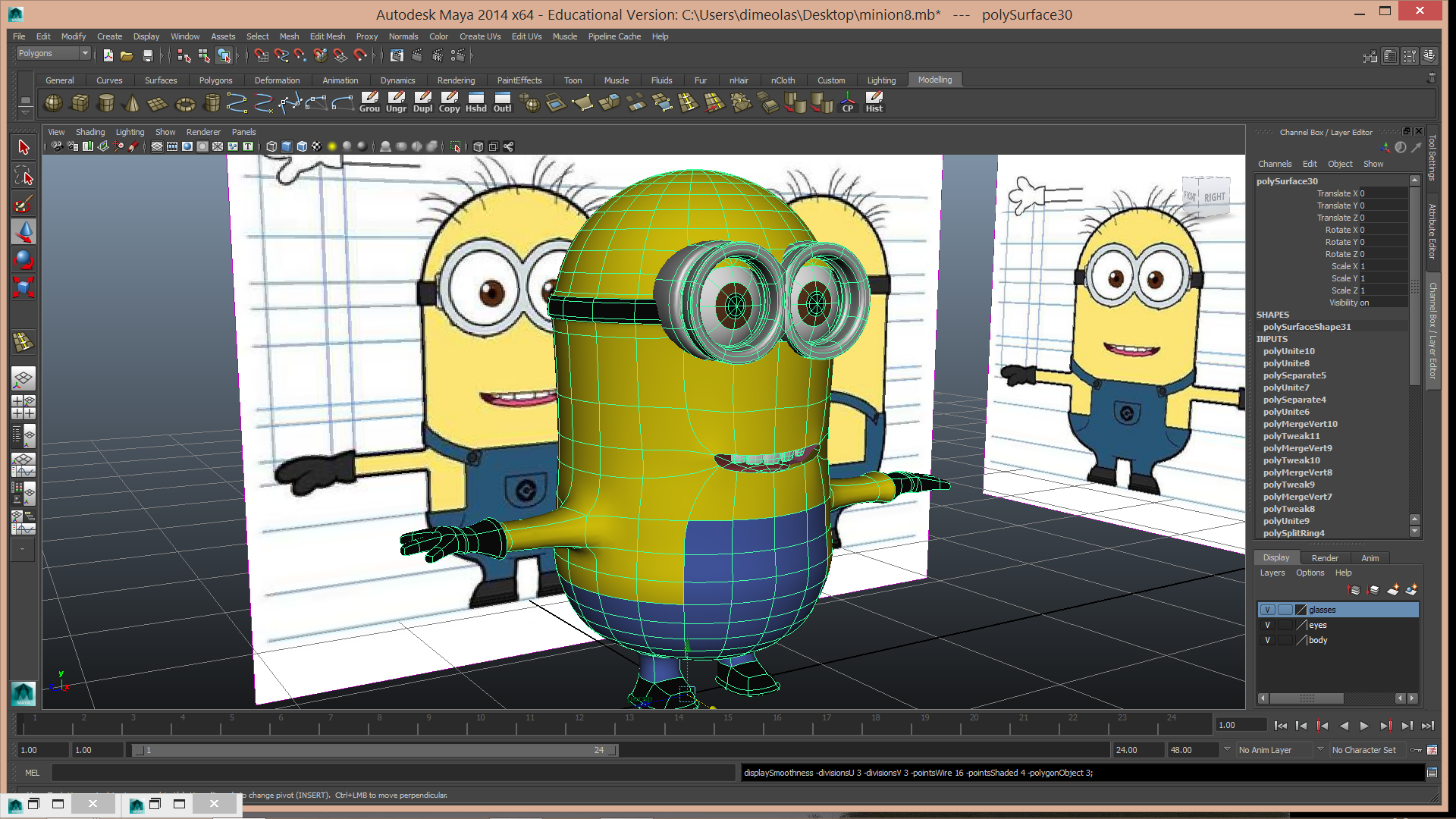Expand the polyUnite10 input node
Image resolution: width=1456 pixels, height=819 pixels.
tap(1289, 351)
